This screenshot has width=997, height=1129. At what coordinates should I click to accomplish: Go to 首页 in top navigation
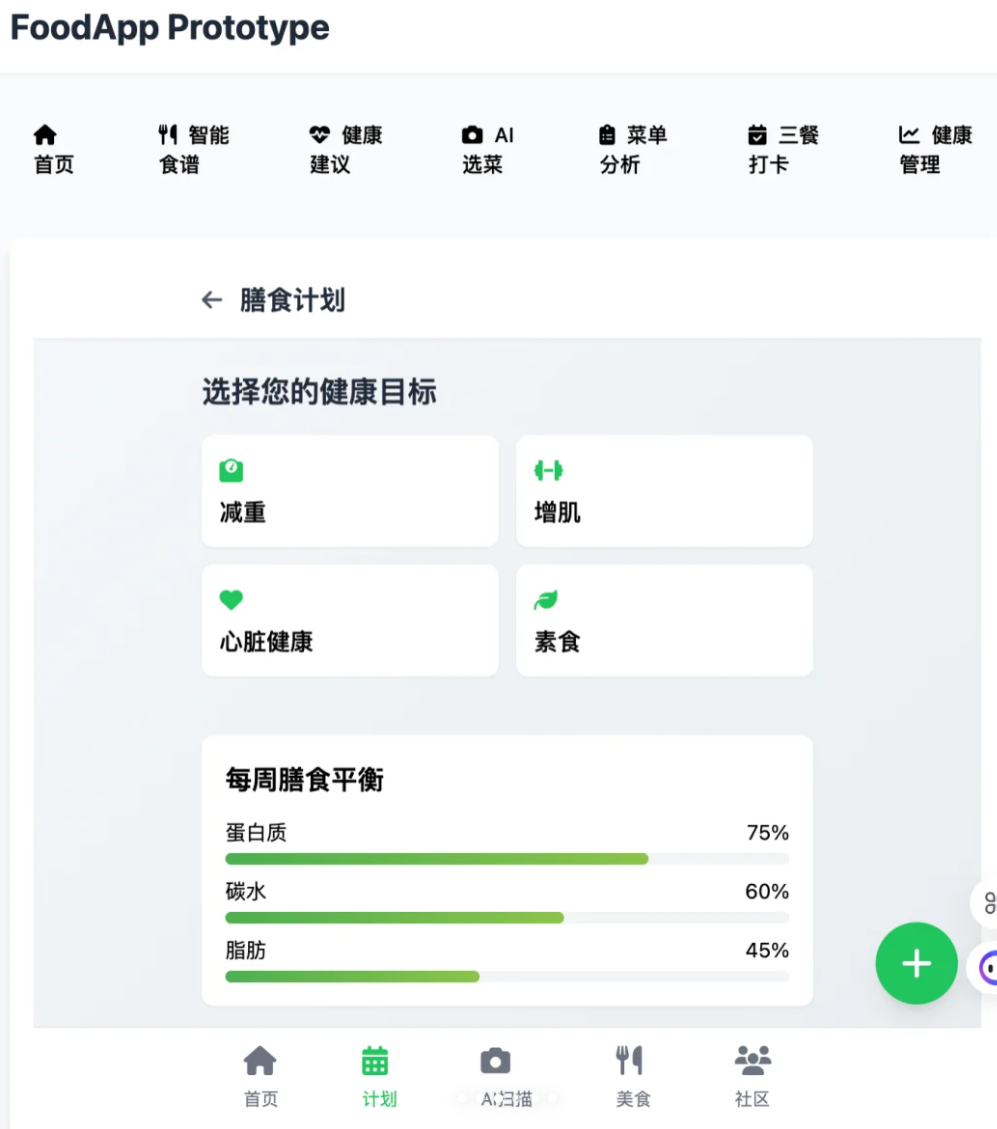(54, 150)
